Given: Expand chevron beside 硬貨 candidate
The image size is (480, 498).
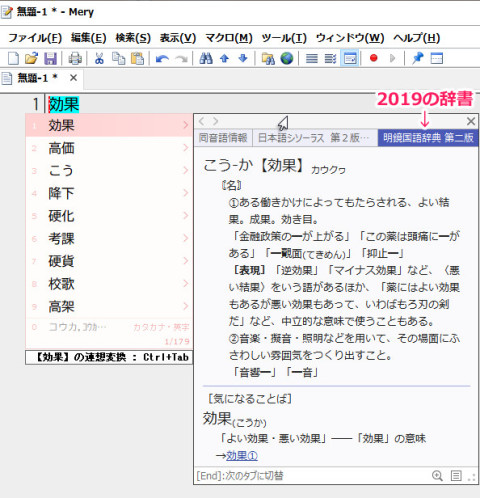Looking at the screenshot, I should [186, 261].
